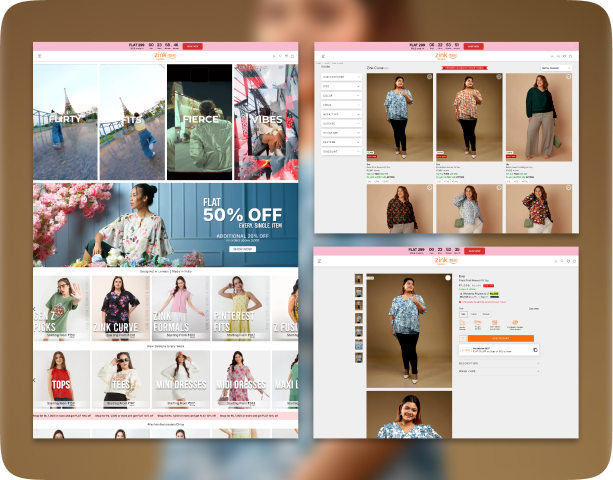Open hamburger menu on homepage window
This screenshot has height=480, width=613.
[39, 56]
